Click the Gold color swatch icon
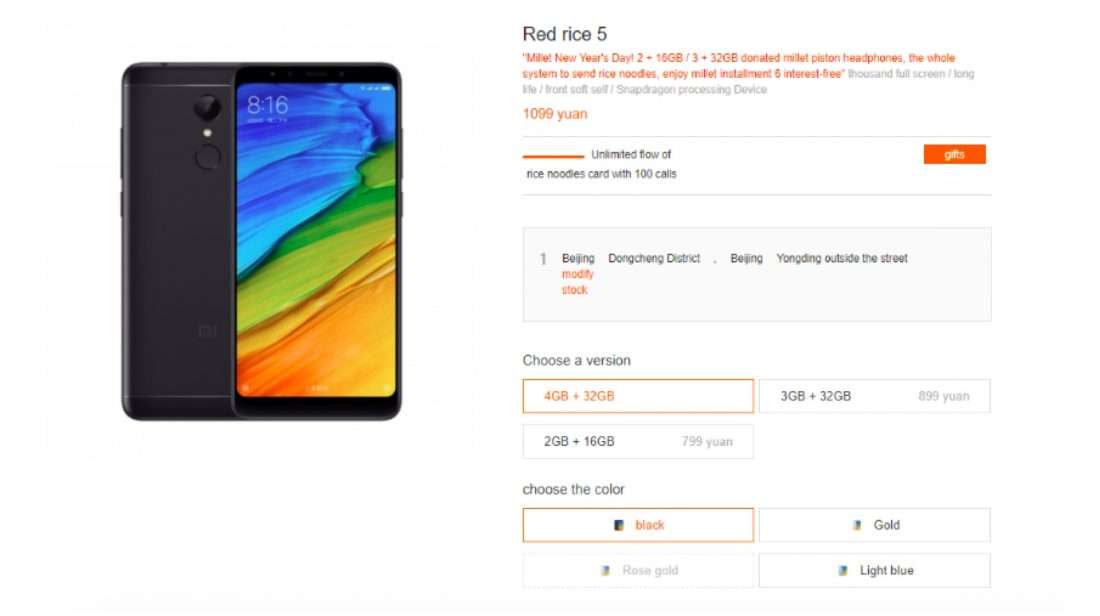Image resolution: width=1100 pixels, height=616 pixels. tap(857, 525)
